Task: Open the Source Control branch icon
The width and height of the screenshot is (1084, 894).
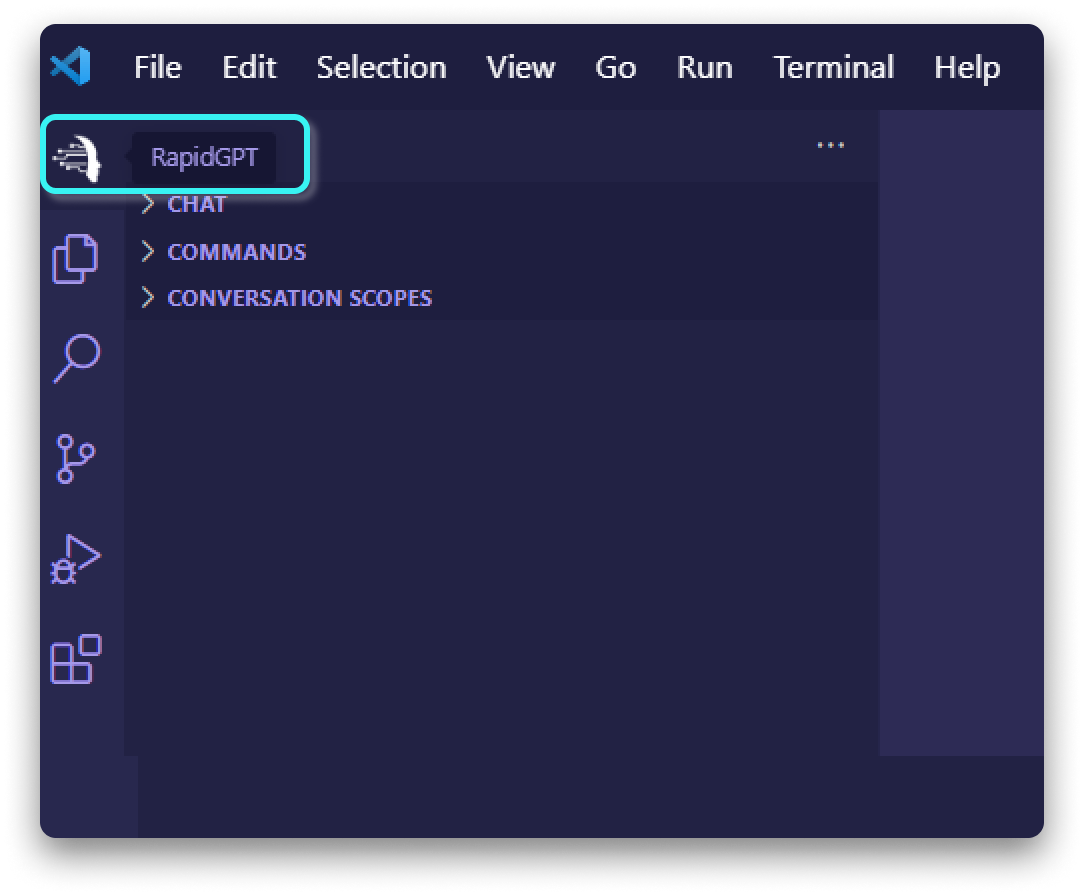Action: pyautogui.click(x=75, y=458)
